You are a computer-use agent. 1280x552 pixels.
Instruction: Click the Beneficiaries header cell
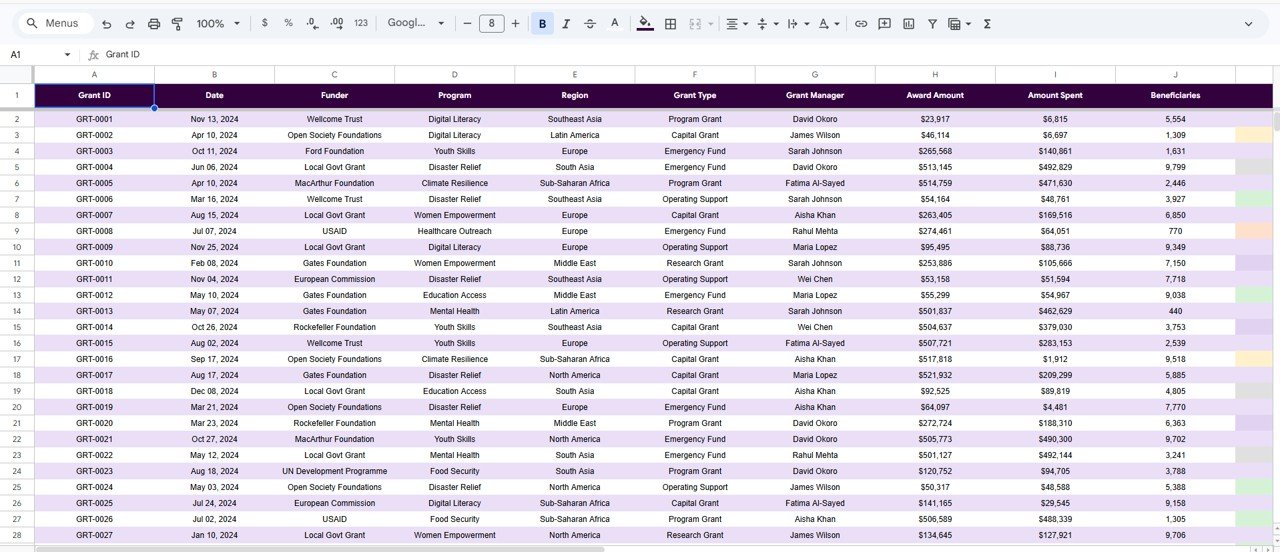coord(1175,95)
